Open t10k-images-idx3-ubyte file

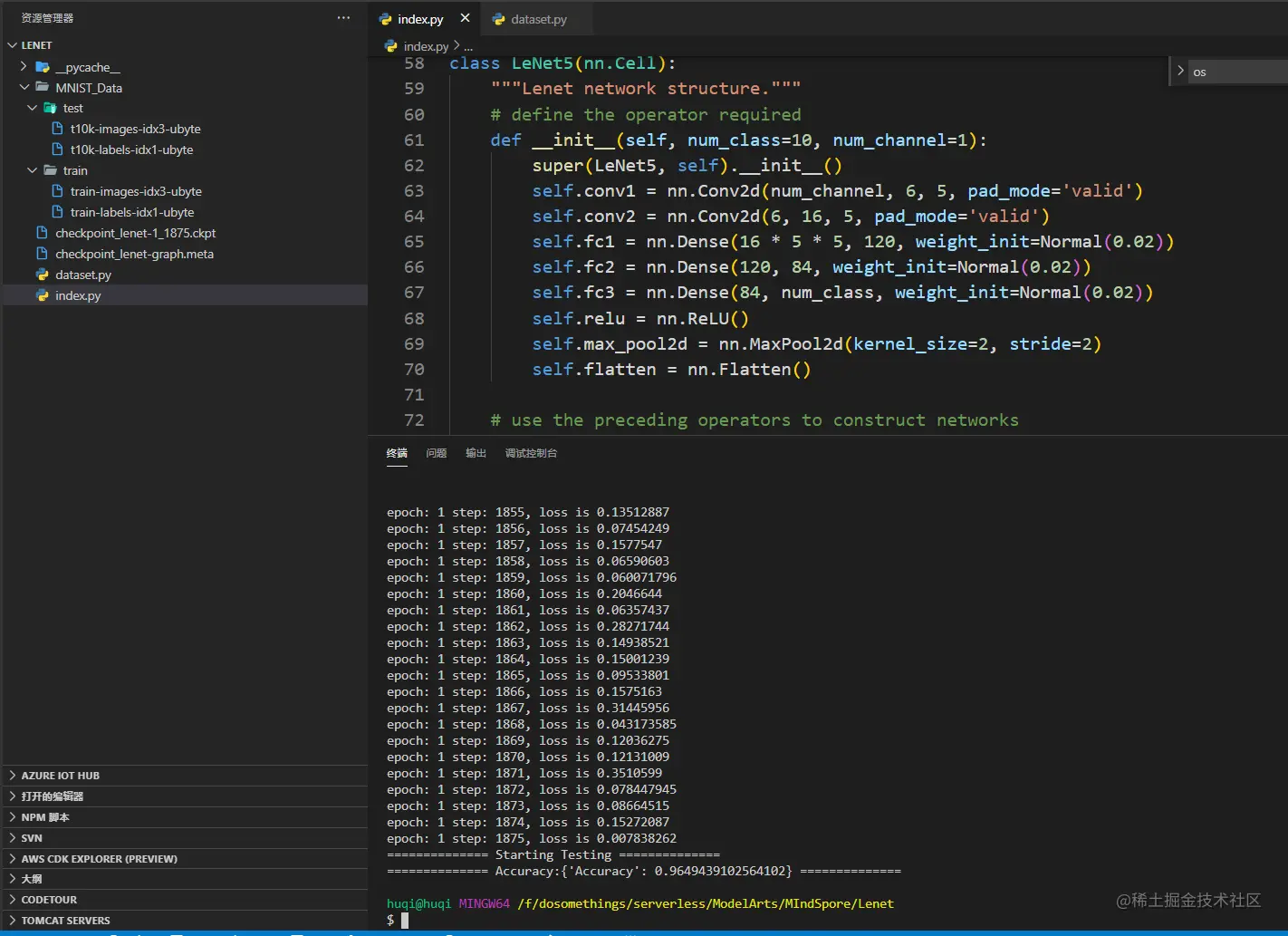[136, 129]
